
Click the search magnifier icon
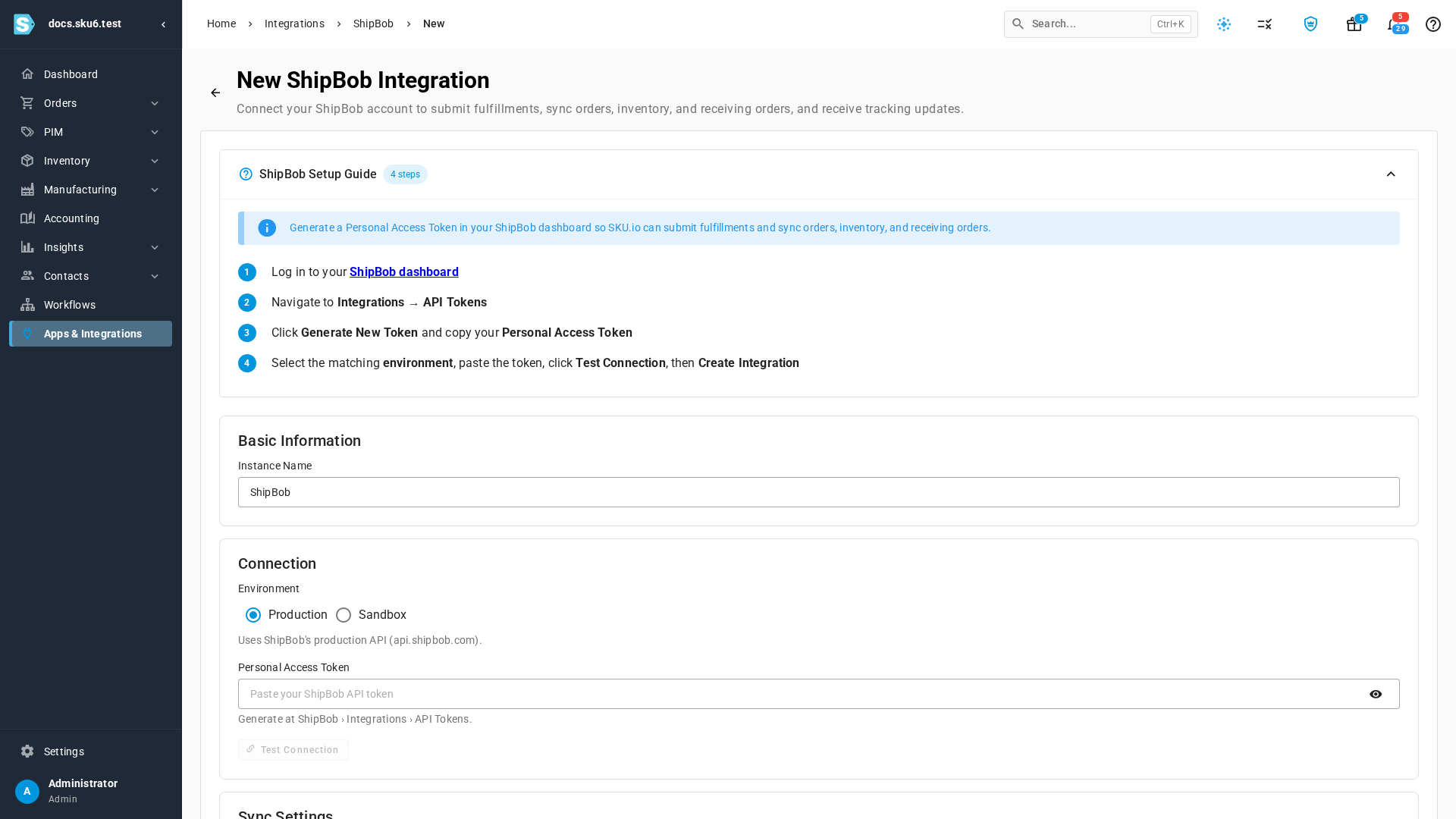point(1018,24)
